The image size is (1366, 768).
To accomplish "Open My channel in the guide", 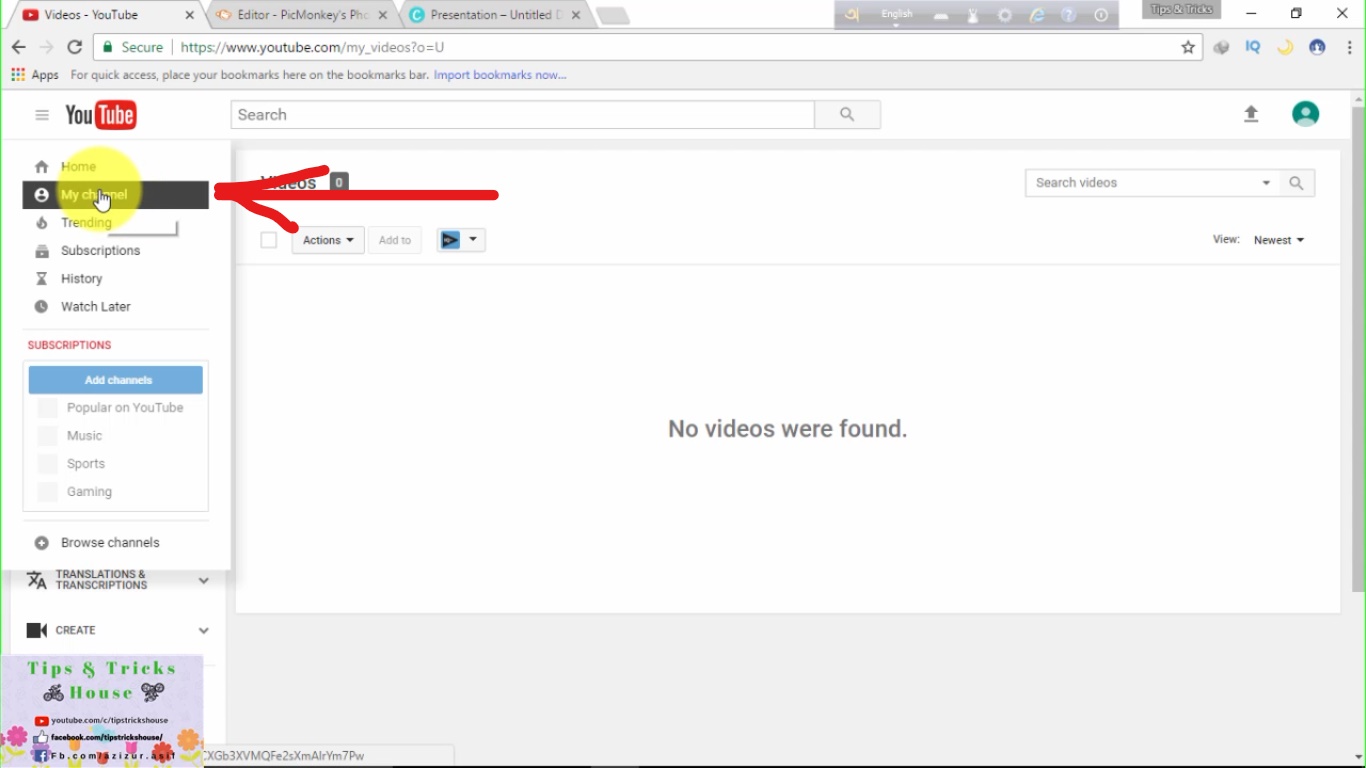I will [116, 195].
